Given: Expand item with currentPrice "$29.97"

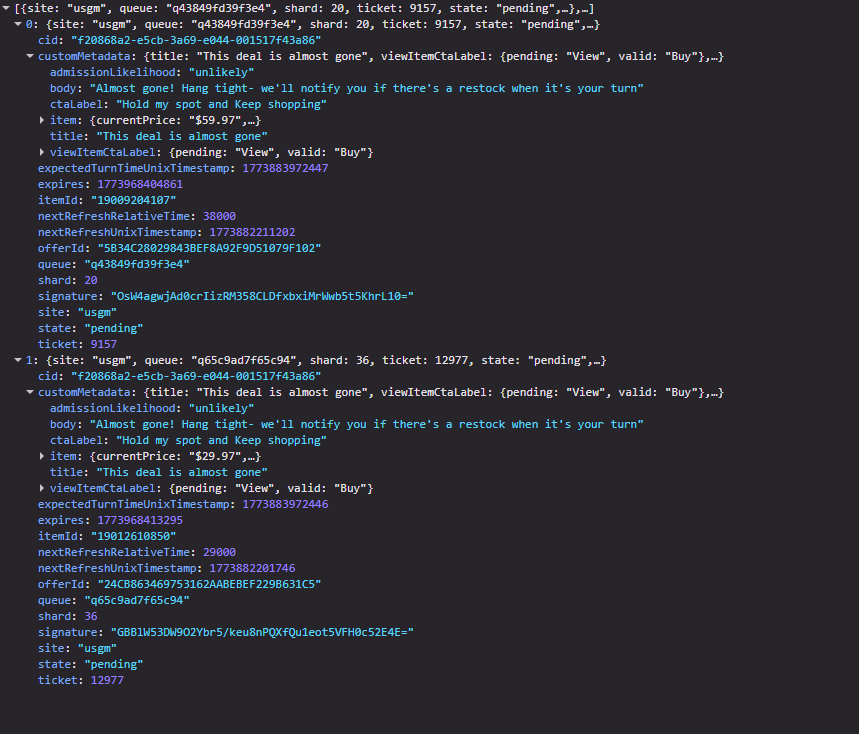Looking at the screenshot, I should pos(42,456).
